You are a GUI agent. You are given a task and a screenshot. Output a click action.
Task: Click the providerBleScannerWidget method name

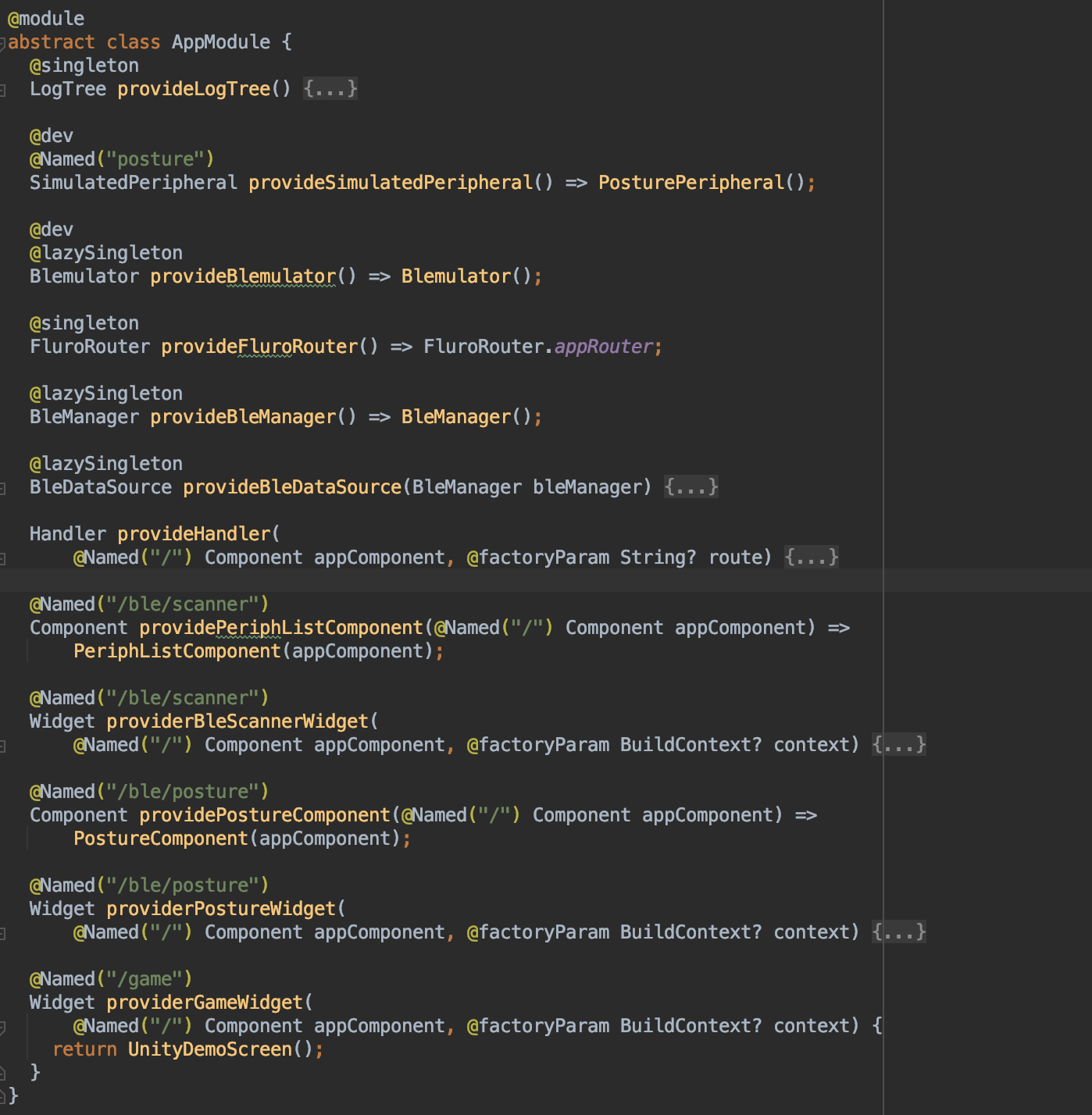coord(237,721)
